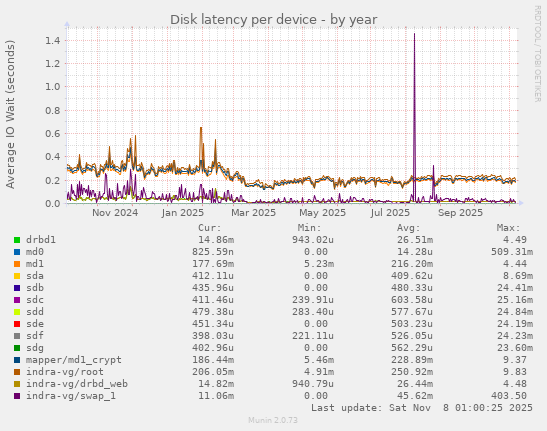Click the mapper/md1_crypt max value 9.37
Image resolution: width=547 pixels, height=431 pixels.
(x=515, y=360)
